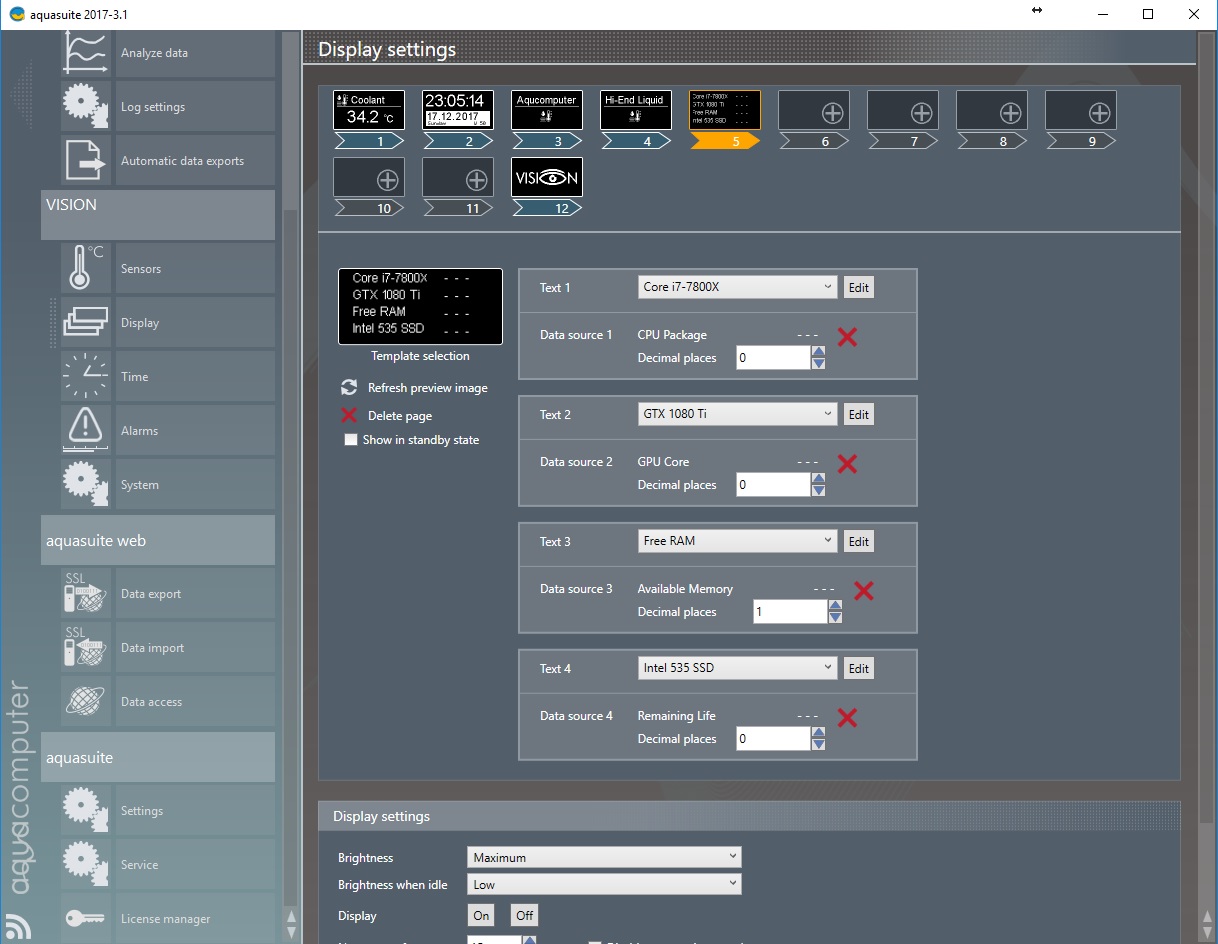
Task: Open Text 1 Core i7-7800X dropdown
Action: tap(738, 287)
